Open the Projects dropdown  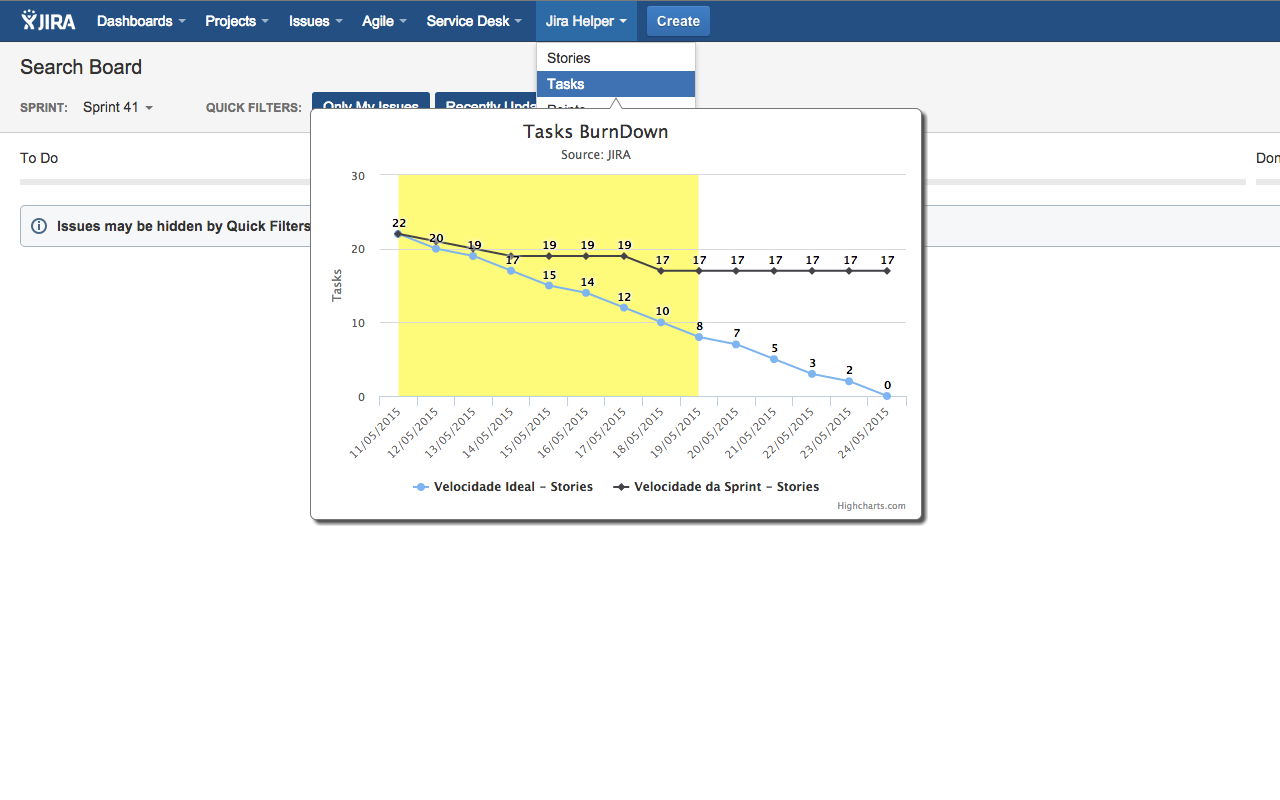237,21
